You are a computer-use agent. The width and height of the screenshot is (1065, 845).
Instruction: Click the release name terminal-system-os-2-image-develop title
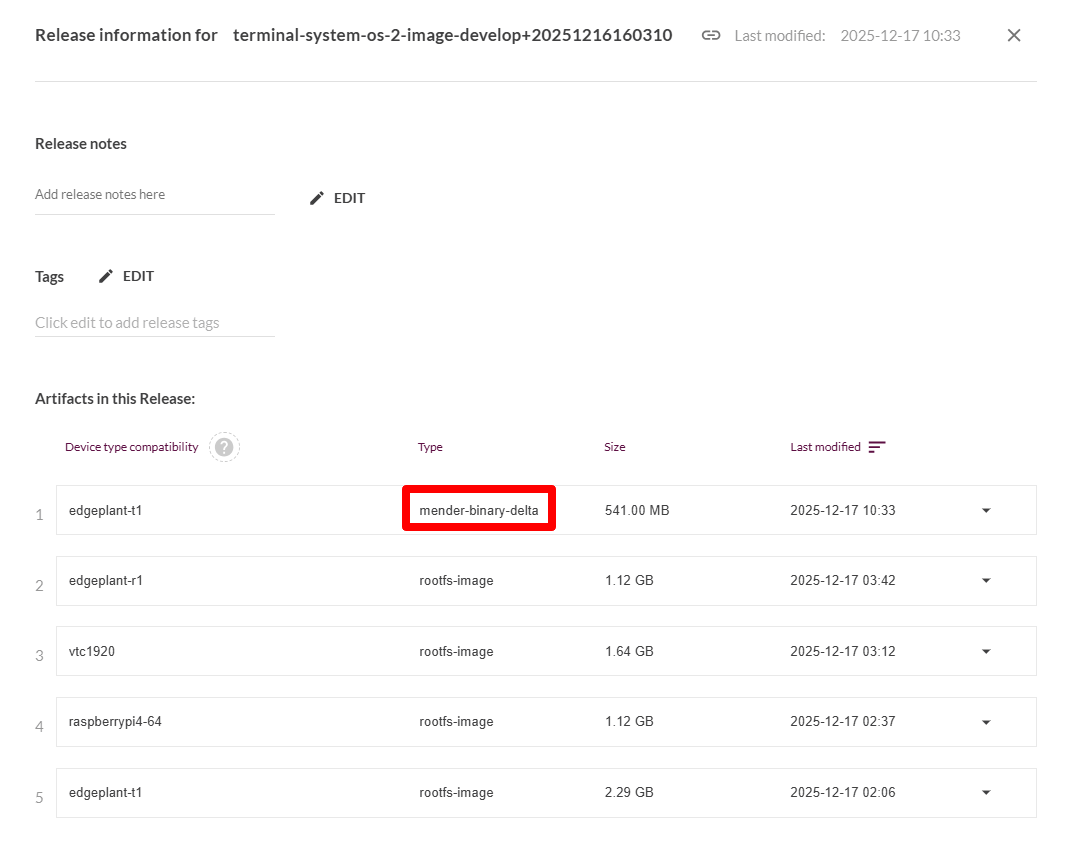pos(452,35)
